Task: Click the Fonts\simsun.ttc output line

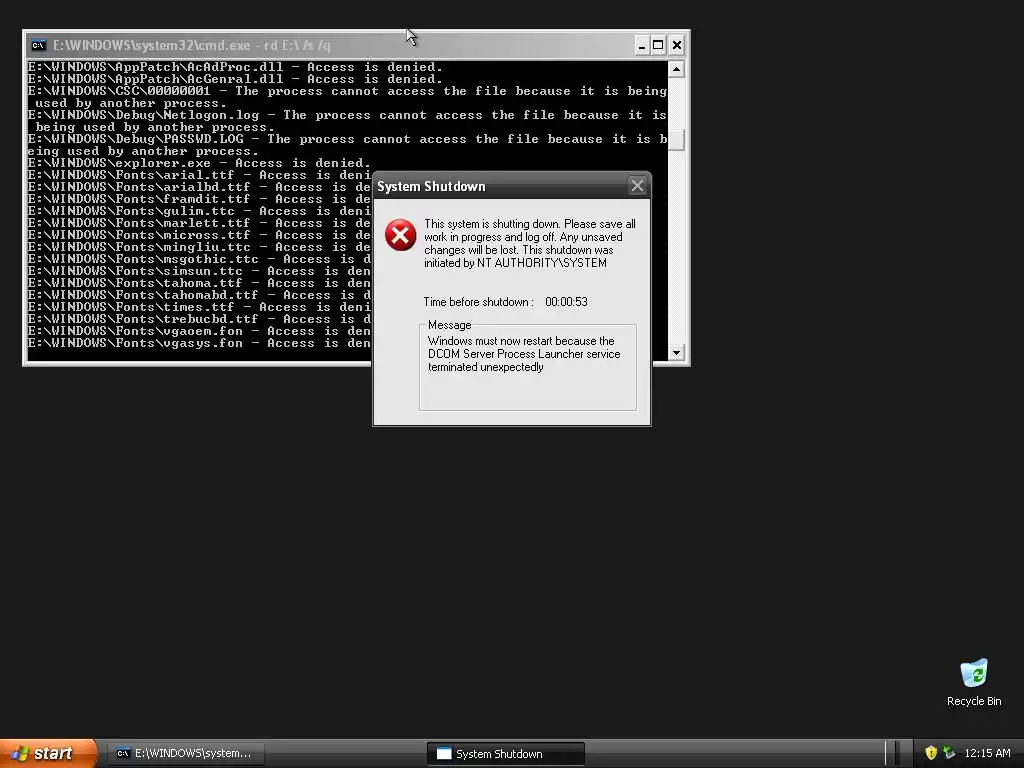Action: (x=199, y=271)
